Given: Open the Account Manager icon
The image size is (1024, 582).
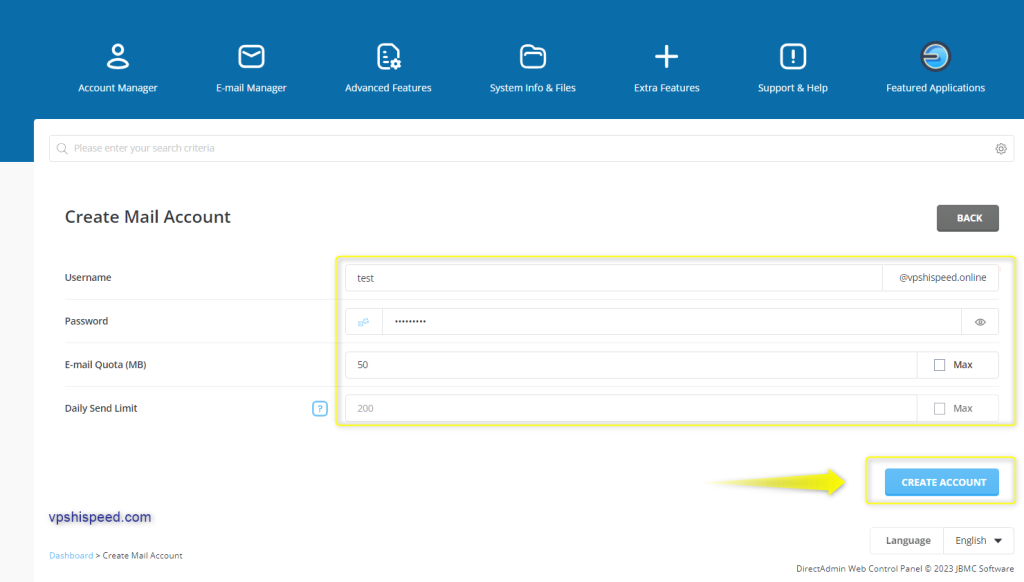Looking at the screenshot, I should 118,56.
